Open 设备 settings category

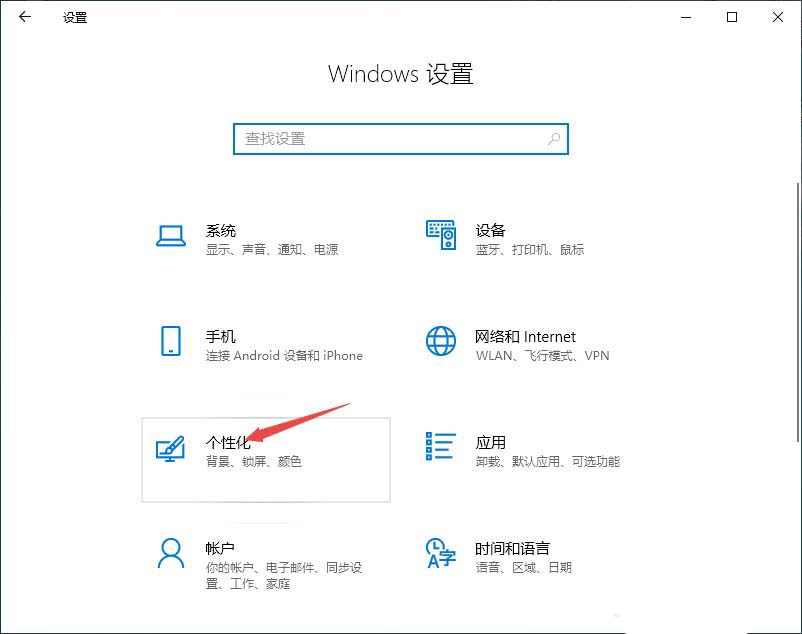(491, 231)
